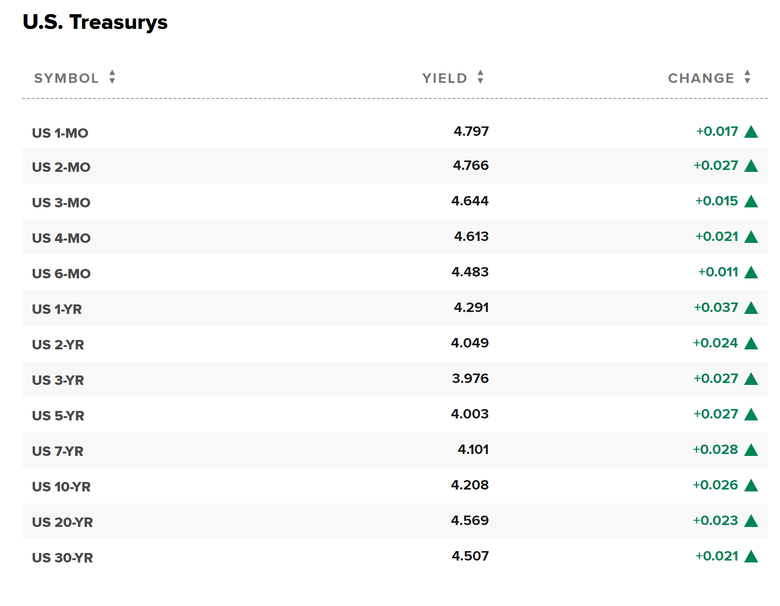This screenshot has height=606, width=780.
Task: Sort table by Yield column arrows
Action: click(480, 77)
